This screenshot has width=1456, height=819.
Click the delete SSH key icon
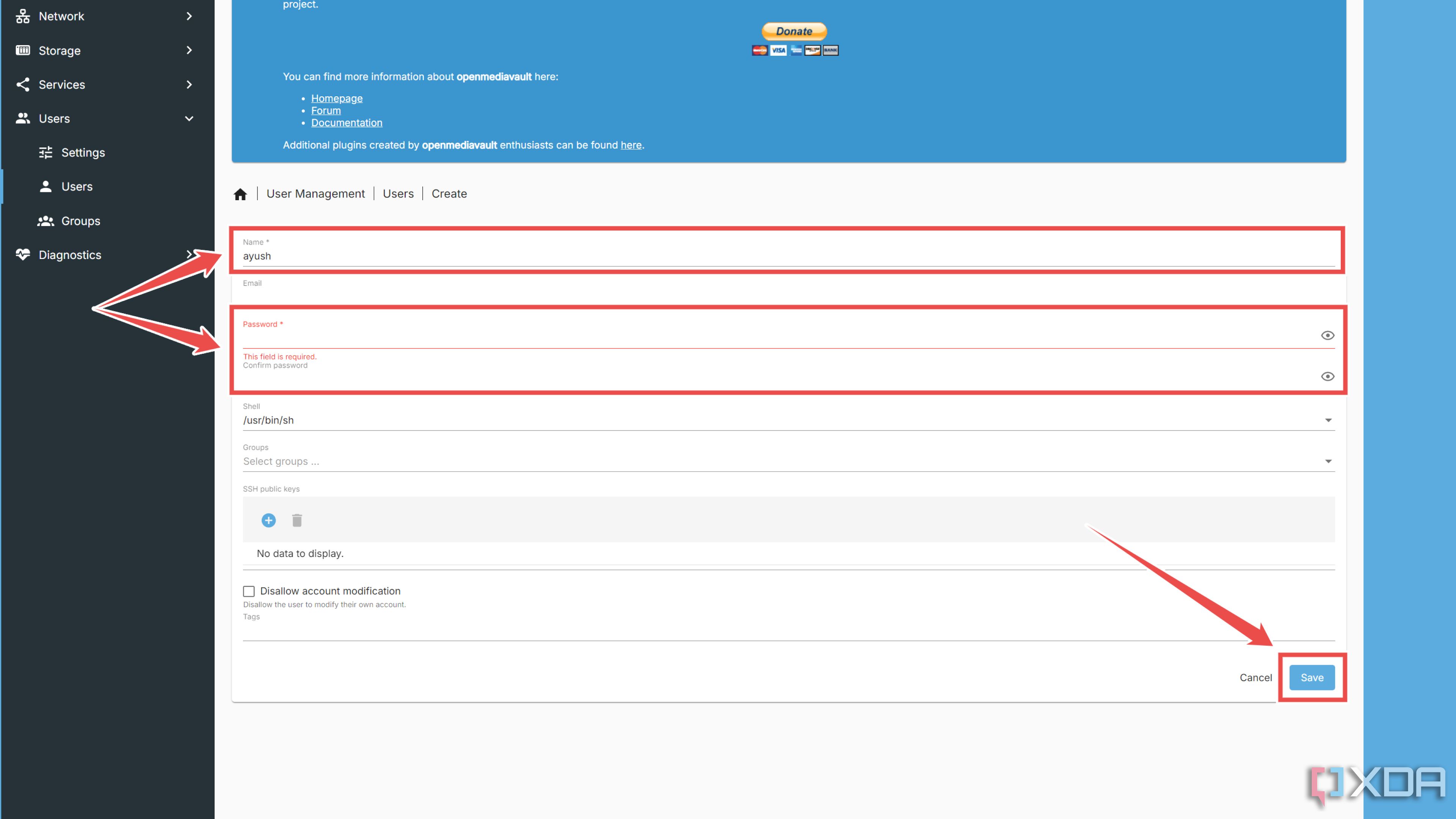point(297,520)
